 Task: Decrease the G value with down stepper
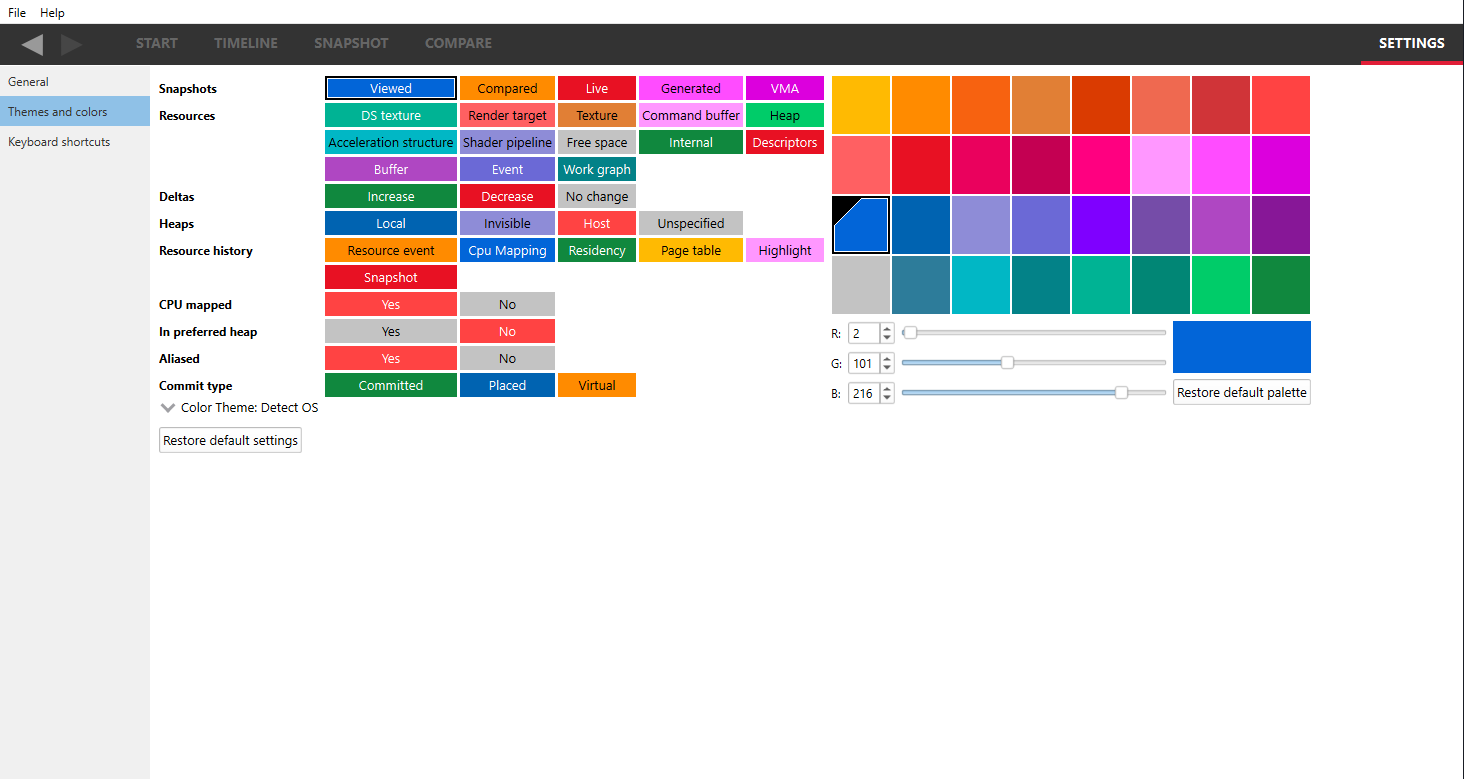coord(887,369)
